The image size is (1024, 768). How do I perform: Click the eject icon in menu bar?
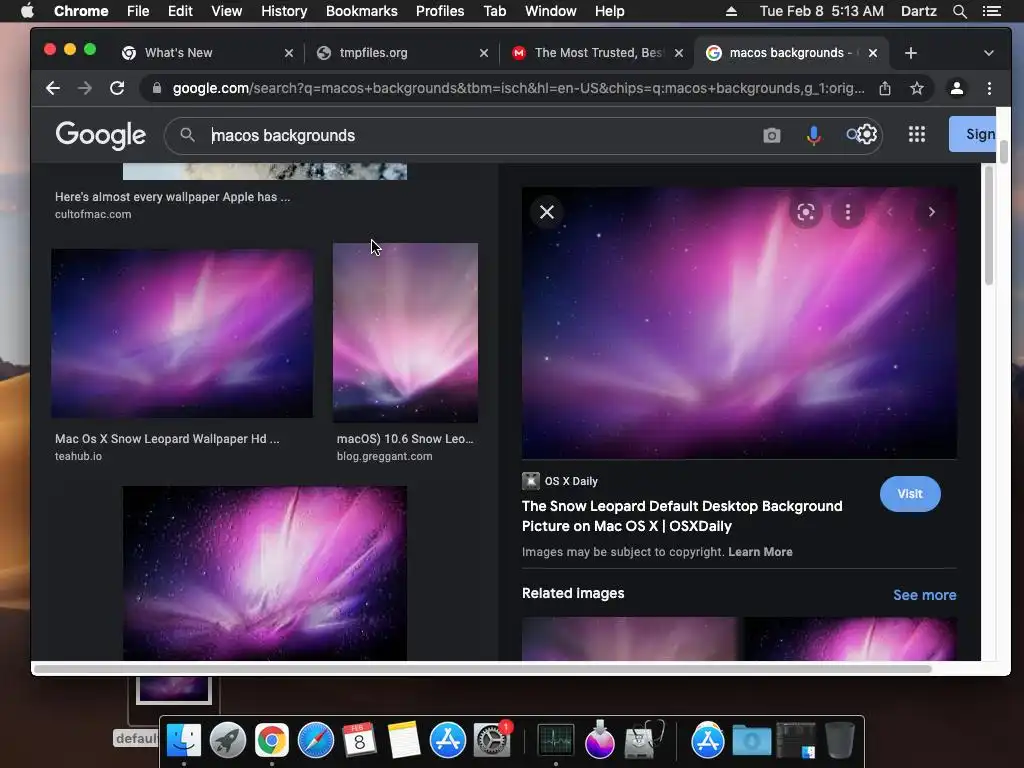pos(731,11)
